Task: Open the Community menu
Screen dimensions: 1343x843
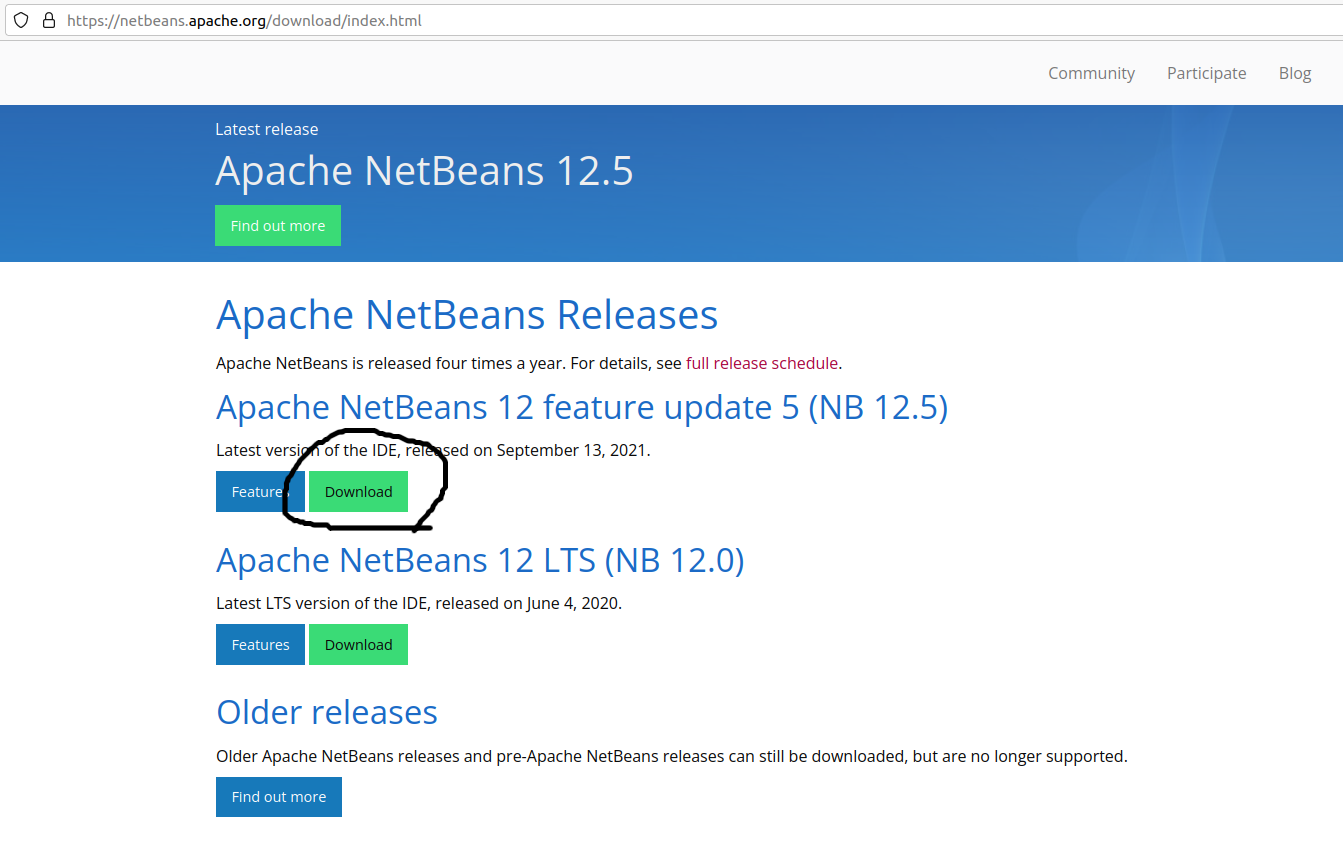Action: click(x=1091, y=73)
